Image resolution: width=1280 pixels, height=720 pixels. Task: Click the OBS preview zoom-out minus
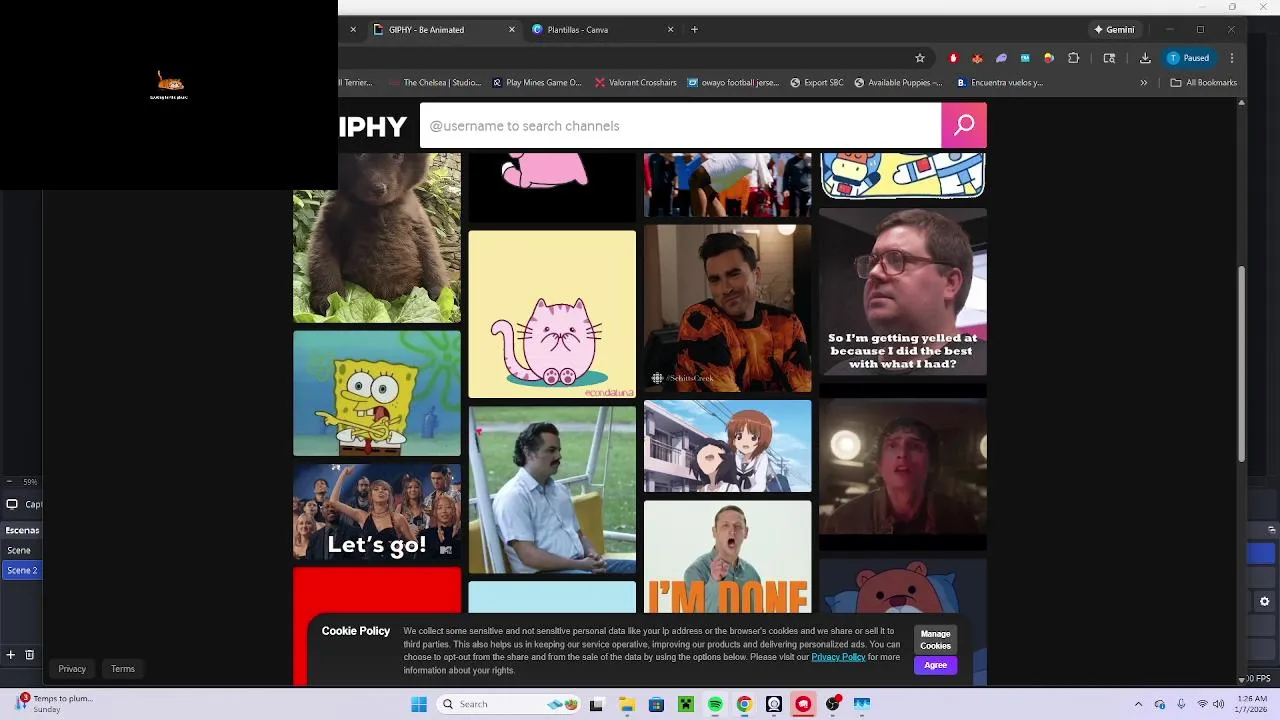coord(9,482)
